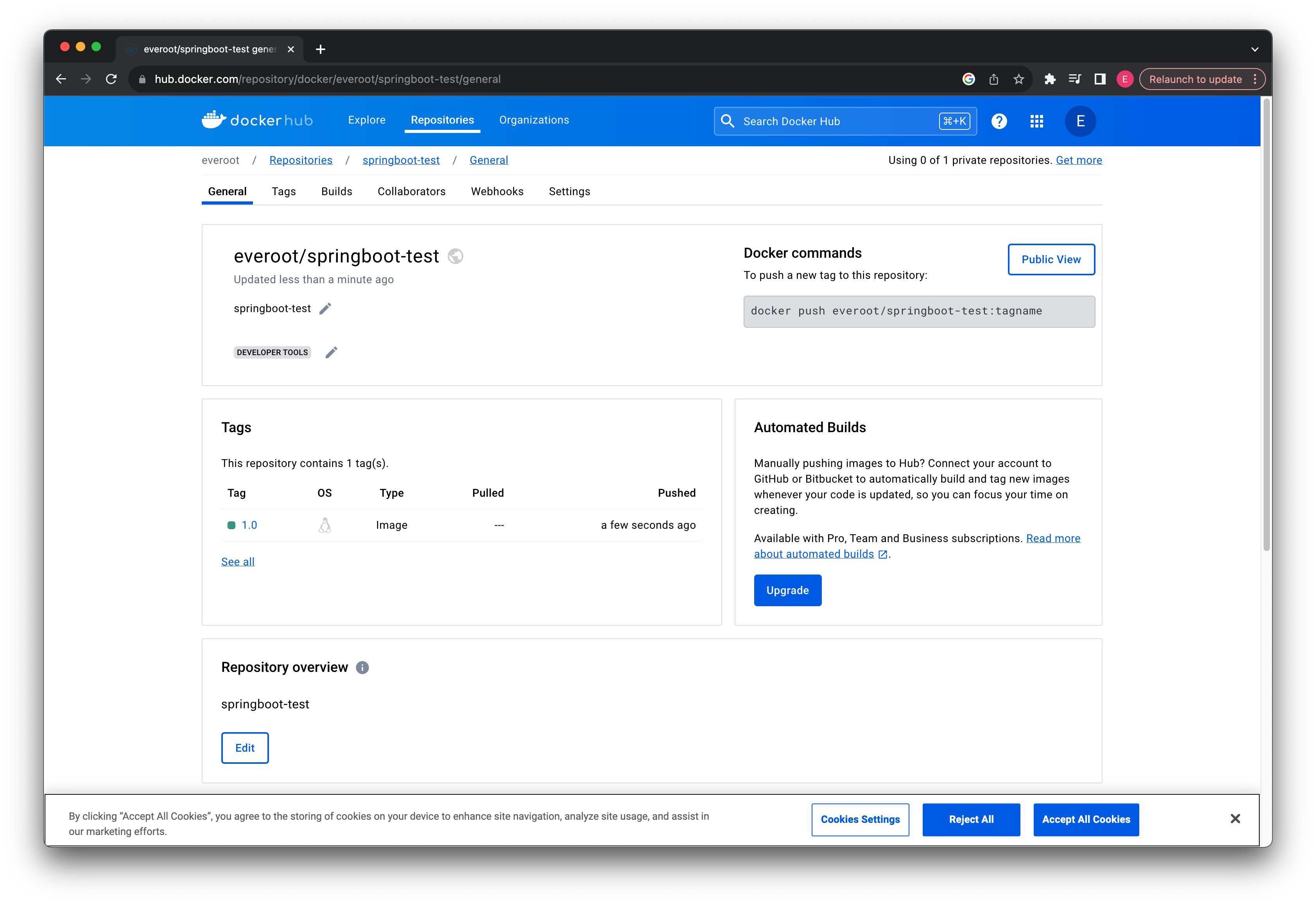Click the share icon in address bar
The image size is (1316, 905).
(993, 79)
